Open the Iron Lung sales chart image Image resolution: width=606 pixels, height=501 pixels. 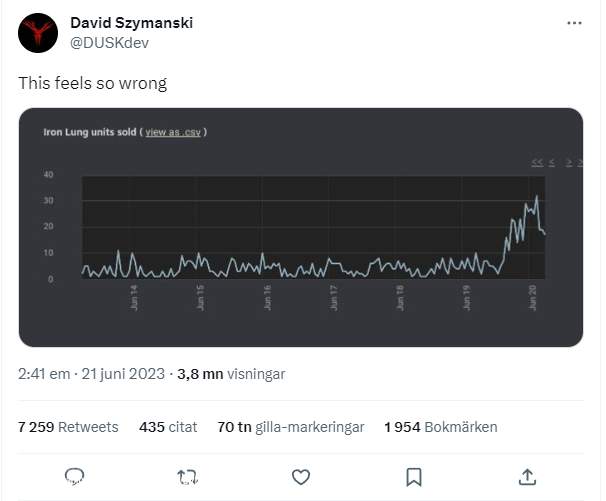click(301, 240)
